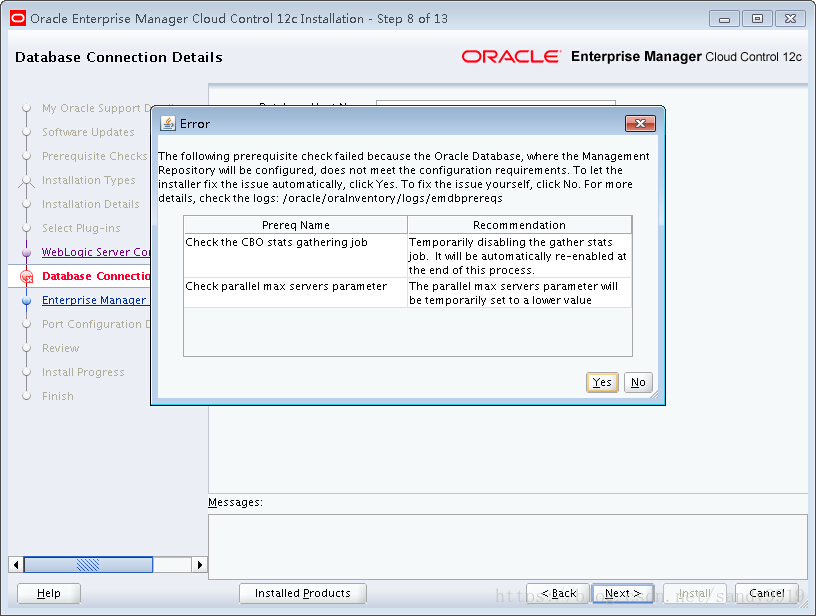Click the Review step
This screenshot has height=616, width=816.
[60, 348]
